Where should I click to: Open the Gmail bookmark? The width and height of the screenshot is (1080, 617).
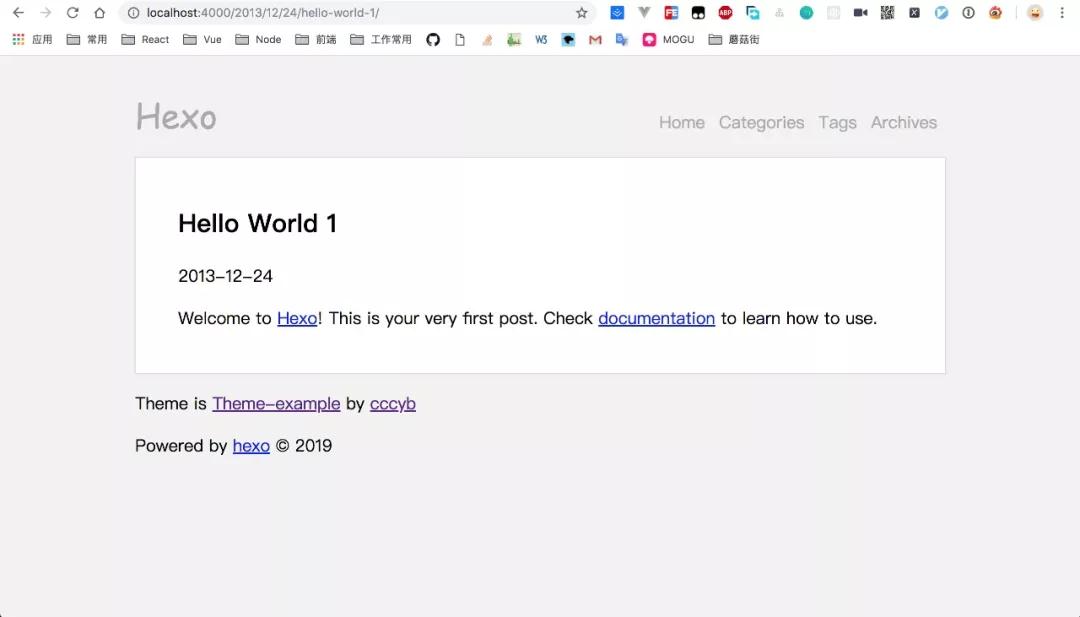[x=595, y=39]
